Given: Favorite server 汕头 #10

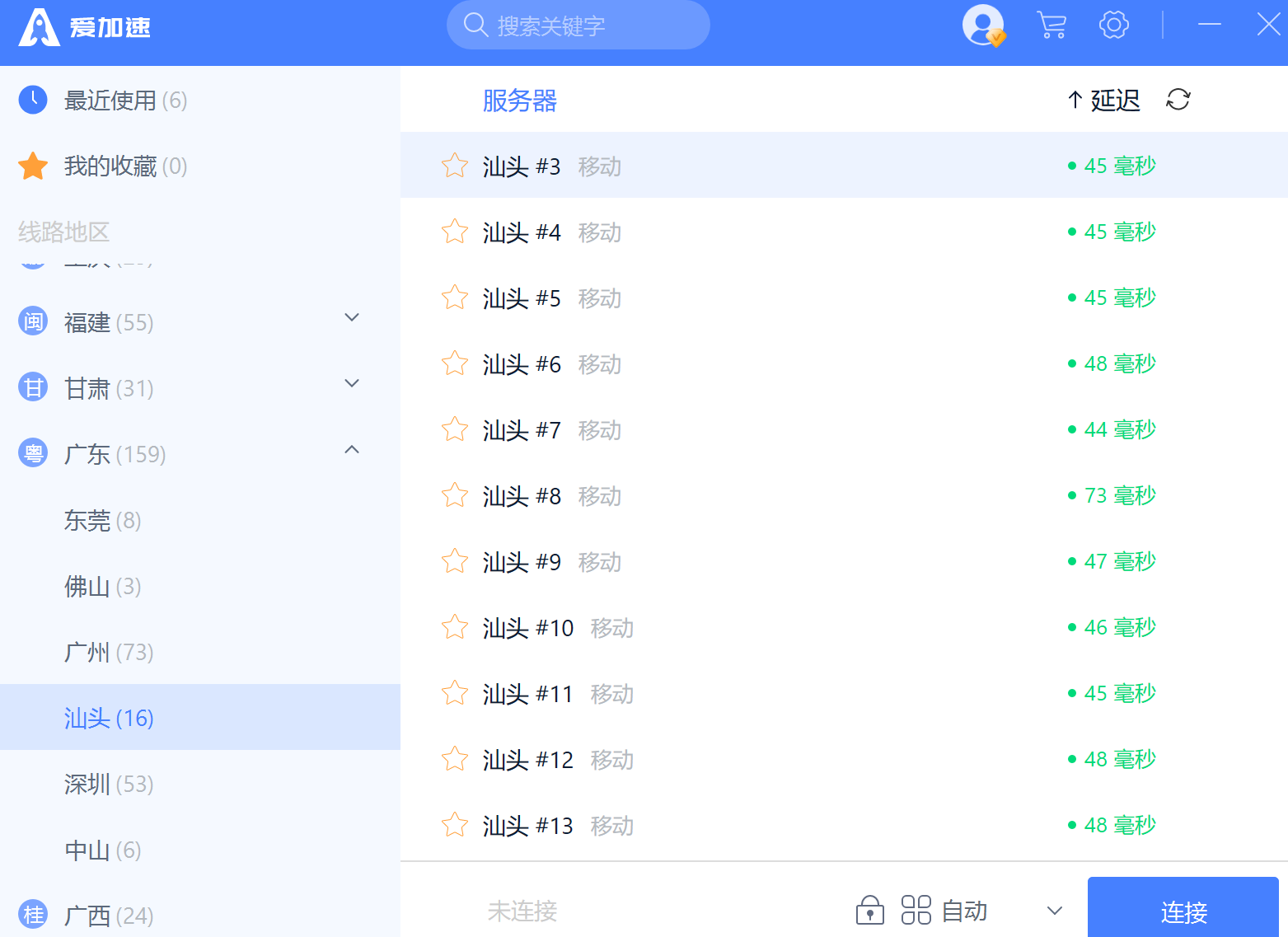Looking at the screenshot, I should (x=455, y=627).
